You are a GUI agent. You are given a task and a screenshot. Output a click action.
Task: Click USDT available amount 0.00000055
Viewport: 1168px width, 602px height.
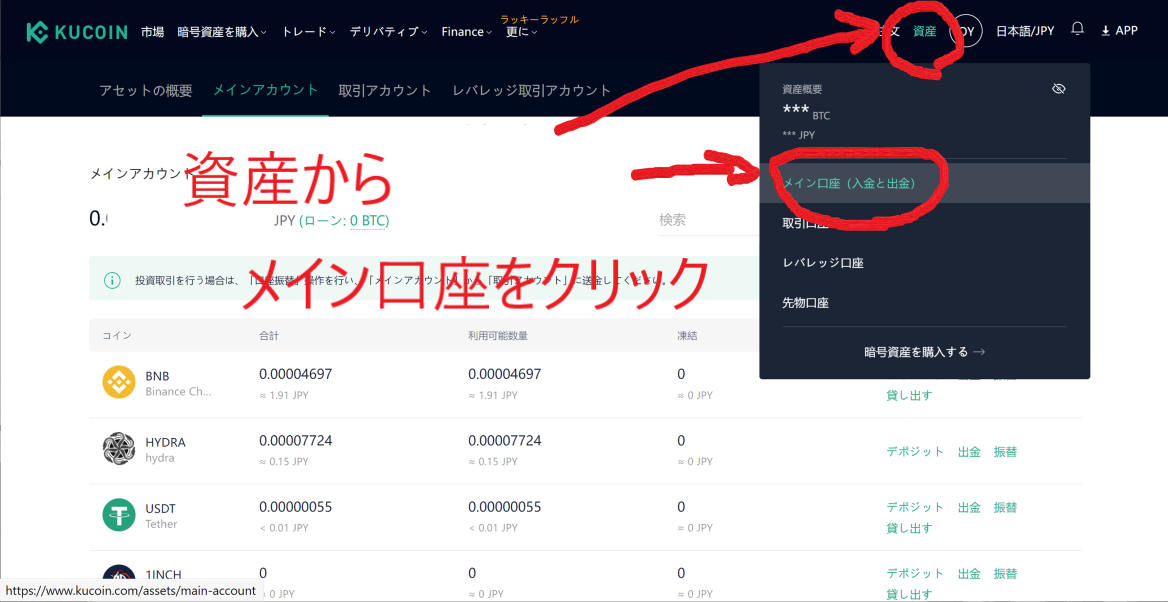(505, 507)
